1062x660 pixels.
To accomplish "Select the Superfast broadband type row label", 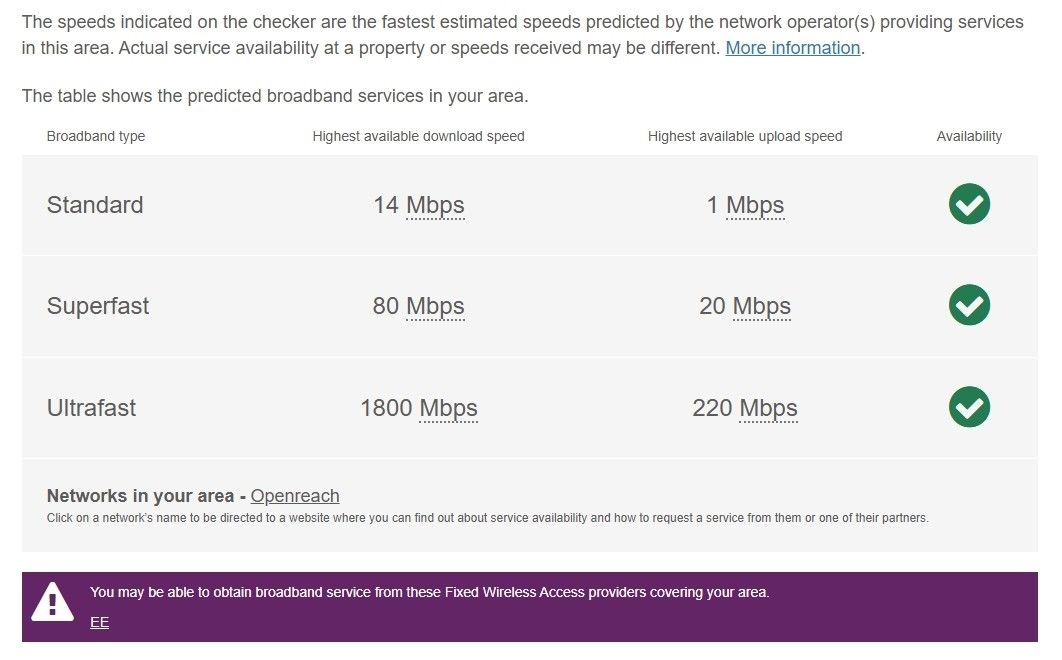I will click(x=98, y=306).
